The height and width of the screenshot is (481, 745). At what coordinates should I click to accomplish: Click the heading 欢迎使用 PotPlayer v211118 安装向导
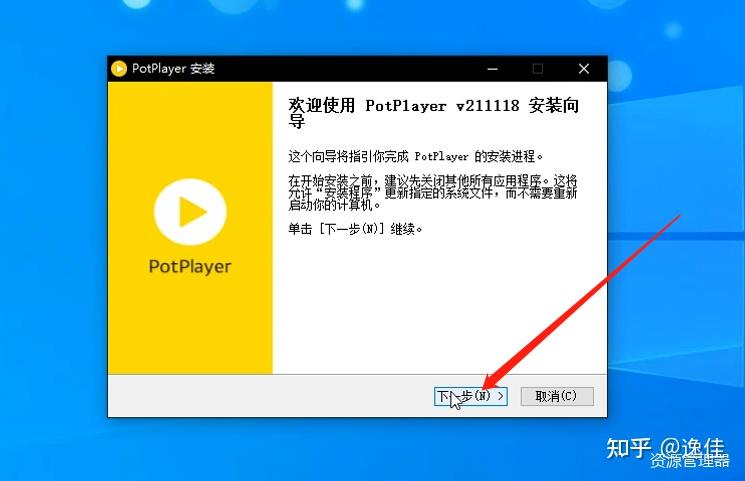(x=433, y=113)
